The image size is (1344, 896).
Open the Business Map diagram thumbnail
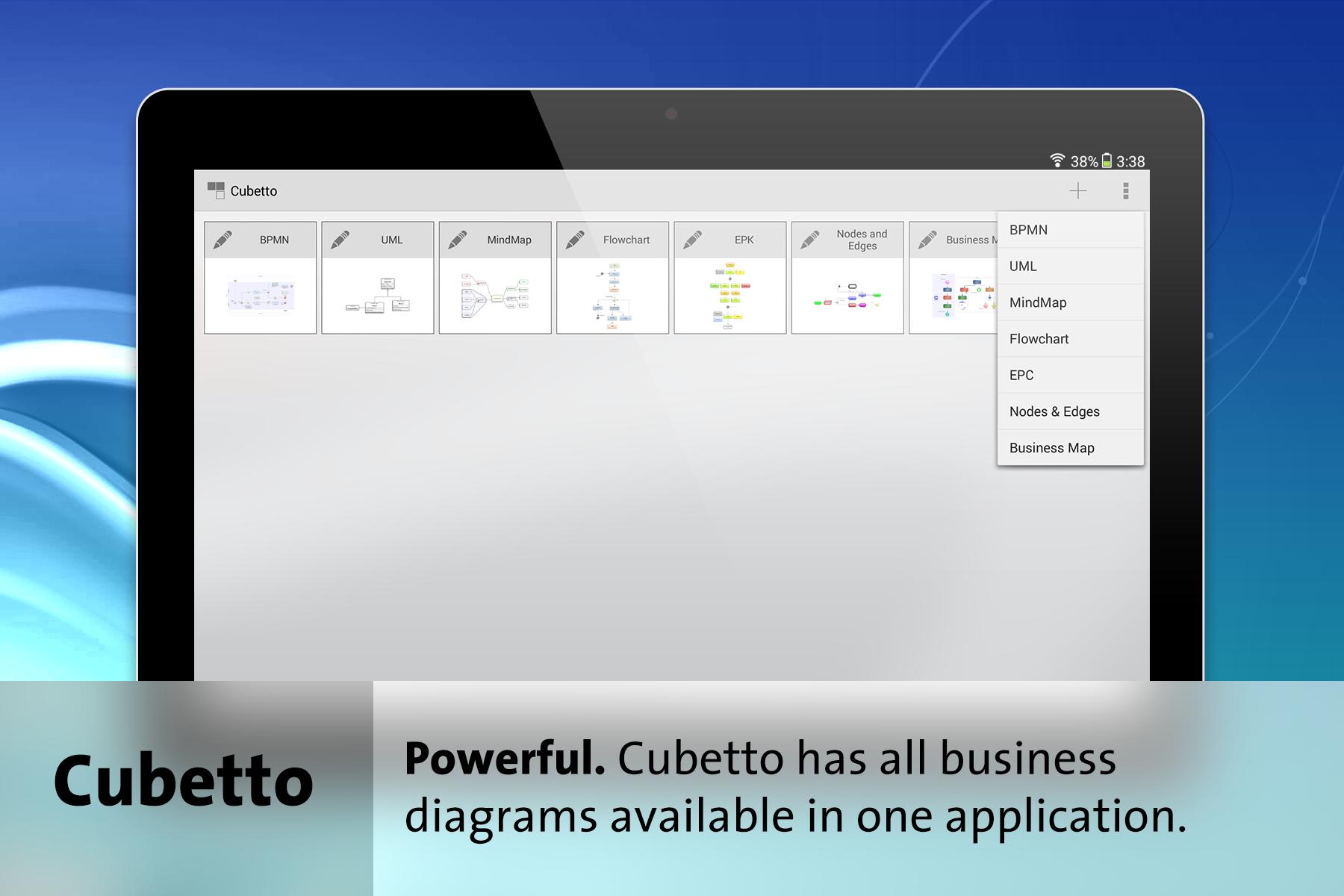[x=954, y=296]
